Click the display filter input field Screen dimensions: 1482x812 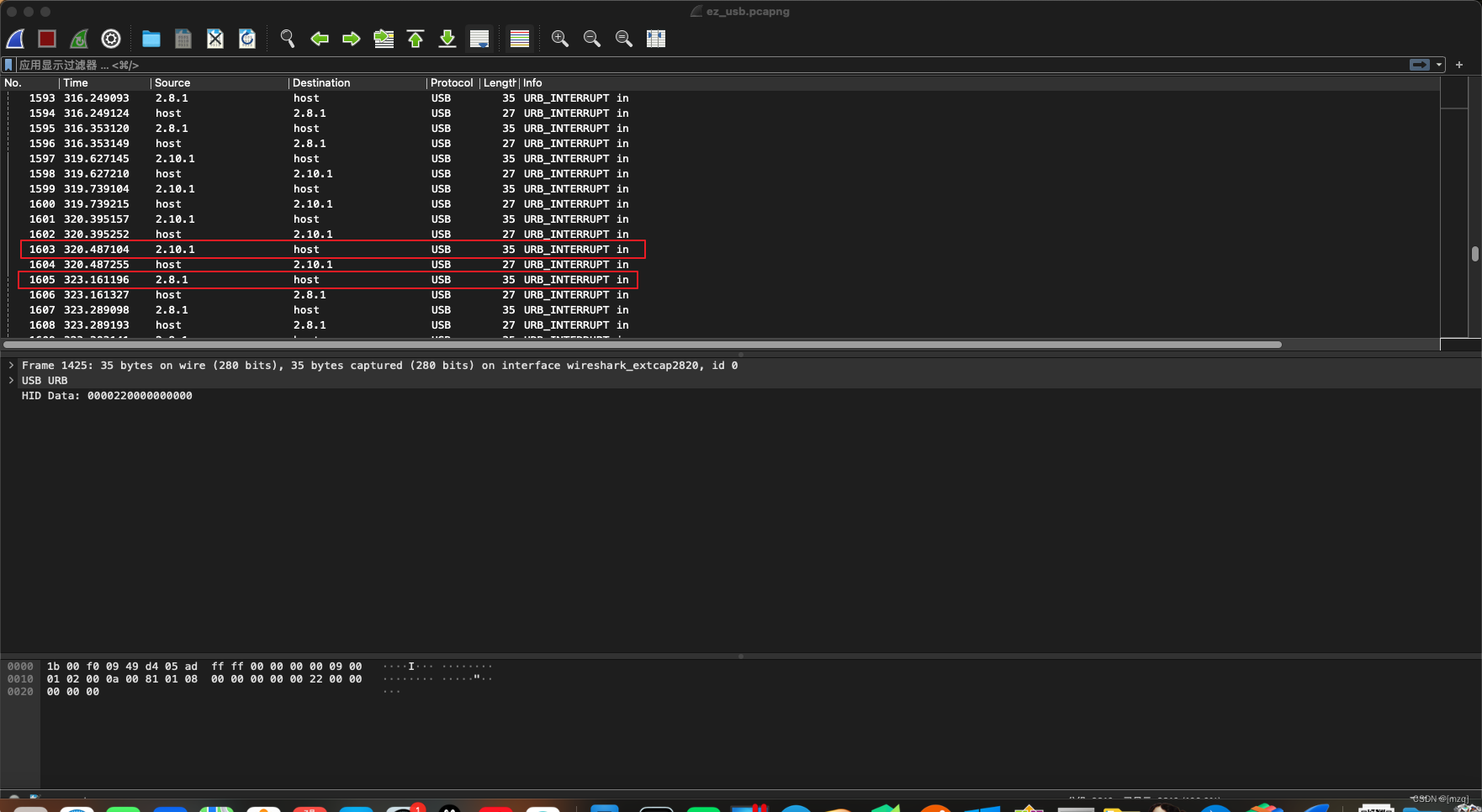point(711,65)
